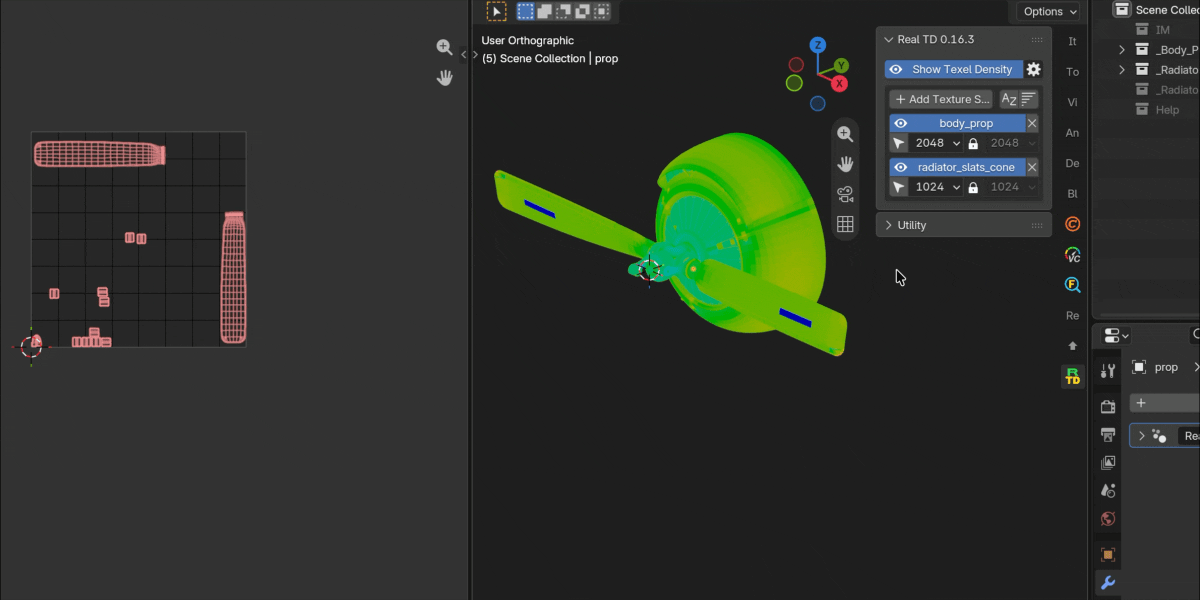Select the pan hand tool in UV editor
1200x600 pixels.
coord(445,77)
